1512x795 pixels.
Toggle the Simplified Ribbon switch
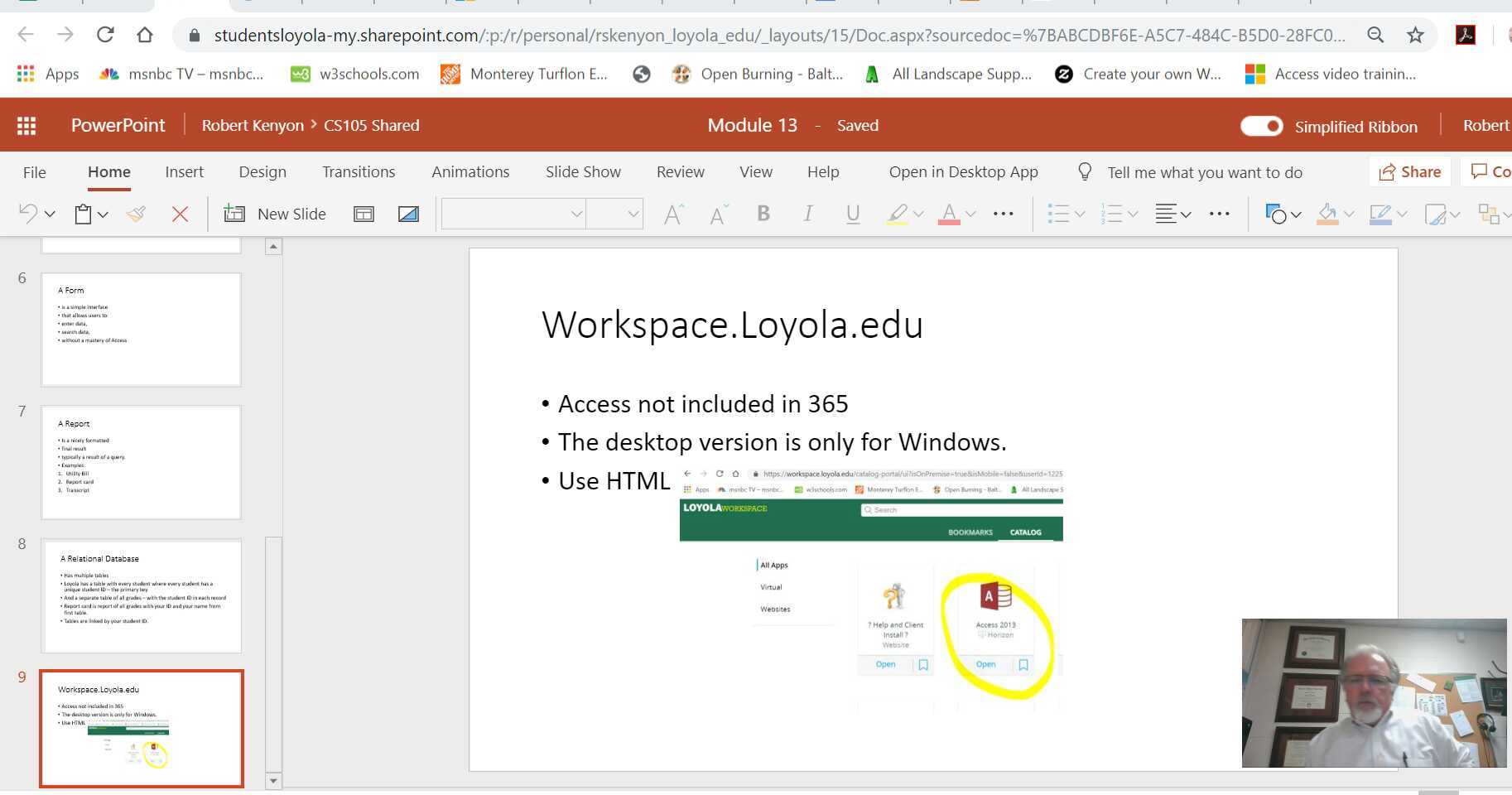point(1261,126)
